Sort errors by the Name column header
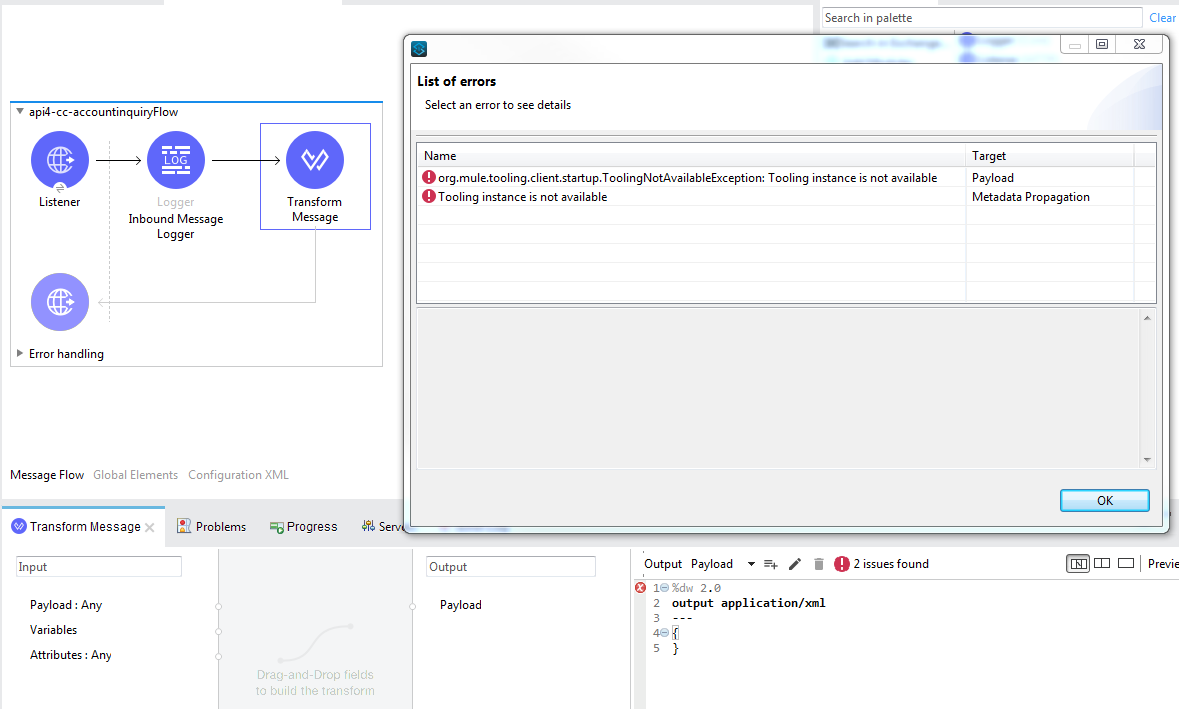 coord(691,156)
